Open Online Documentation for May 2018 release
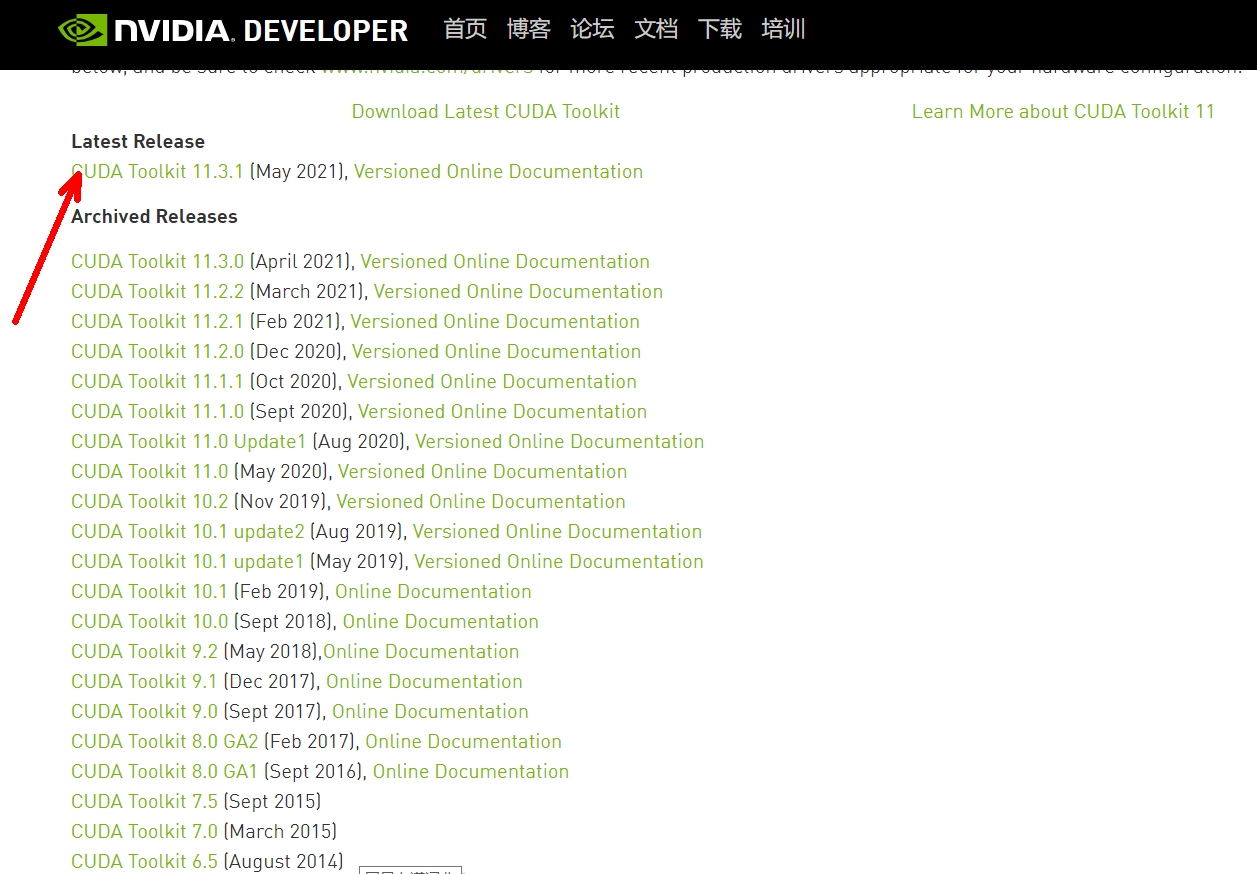Image resolution: width=1257 pixels, height=874 pixels. point(421,651)
